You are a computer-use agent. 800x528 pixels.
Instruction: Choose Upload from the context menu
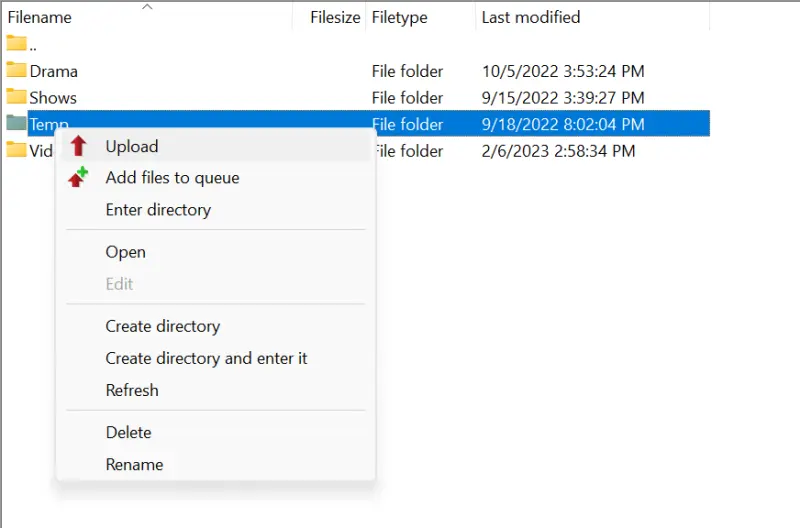tap(132, 146)
